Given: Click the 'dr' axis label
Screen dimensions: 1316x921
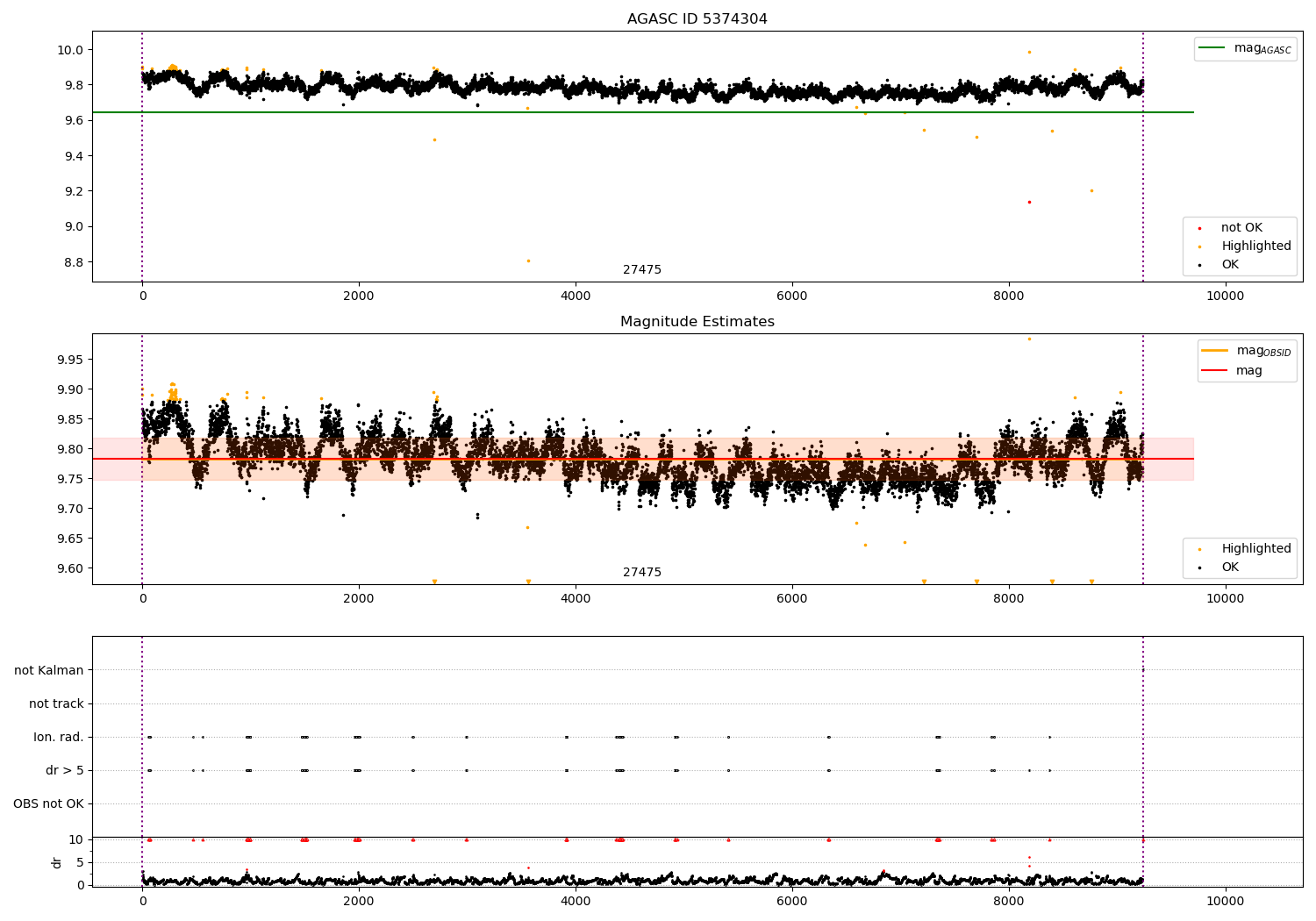Looking at the screenshot, I should (57, 862).
